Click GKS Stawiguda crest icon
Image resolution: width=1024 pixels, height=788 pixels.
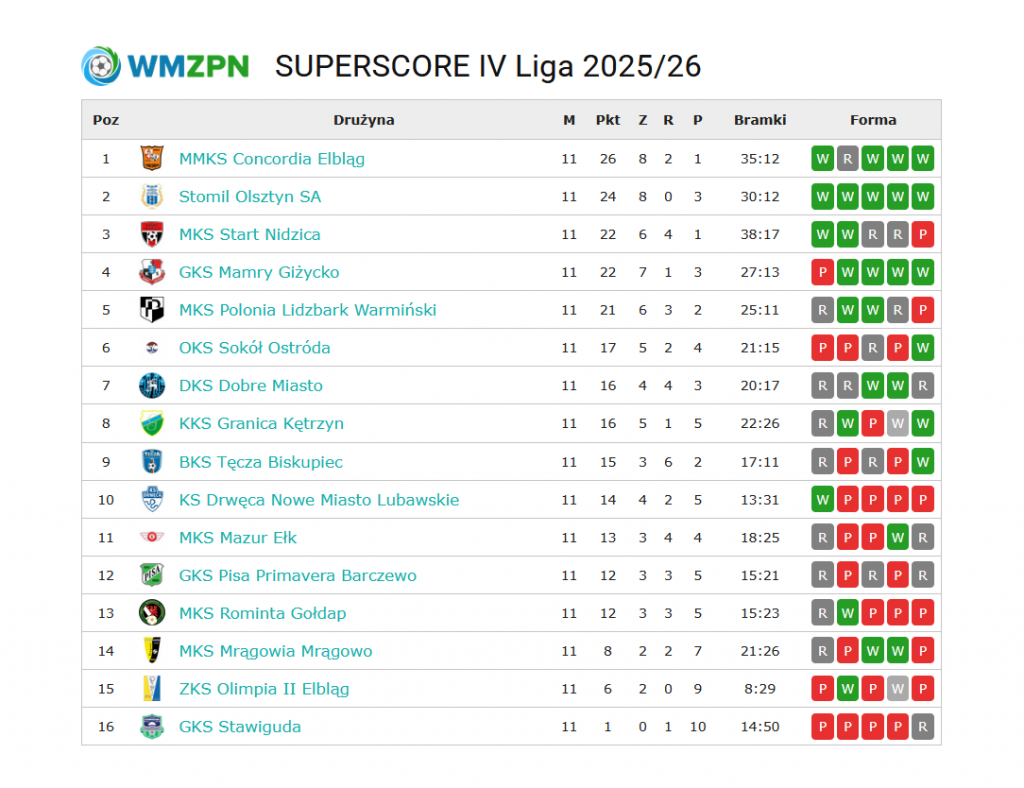click(151, 727)
